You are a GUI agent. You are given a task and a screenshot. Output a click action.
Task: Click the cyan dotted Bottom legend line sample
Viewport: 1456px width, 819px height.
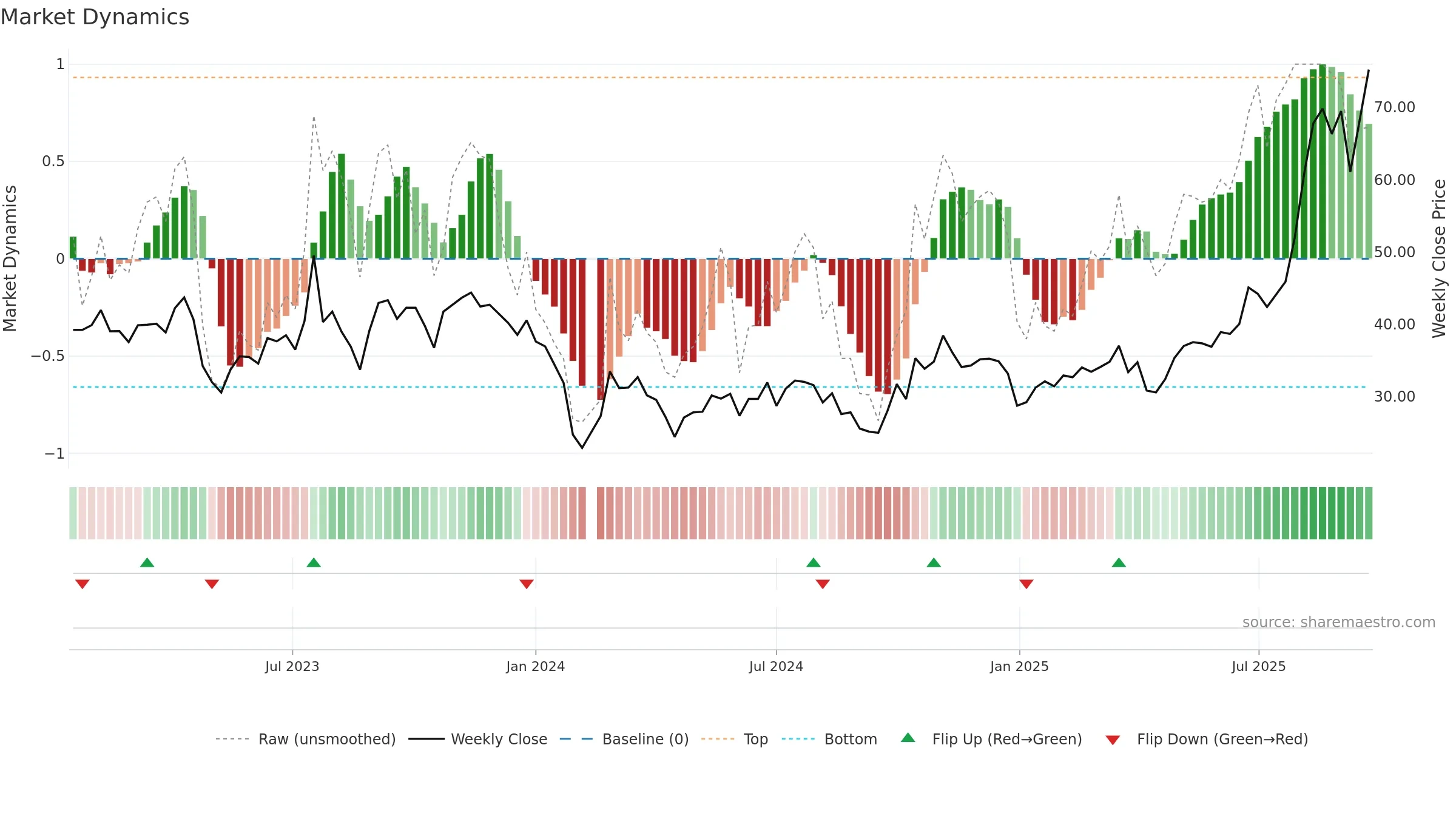point(798,739)
